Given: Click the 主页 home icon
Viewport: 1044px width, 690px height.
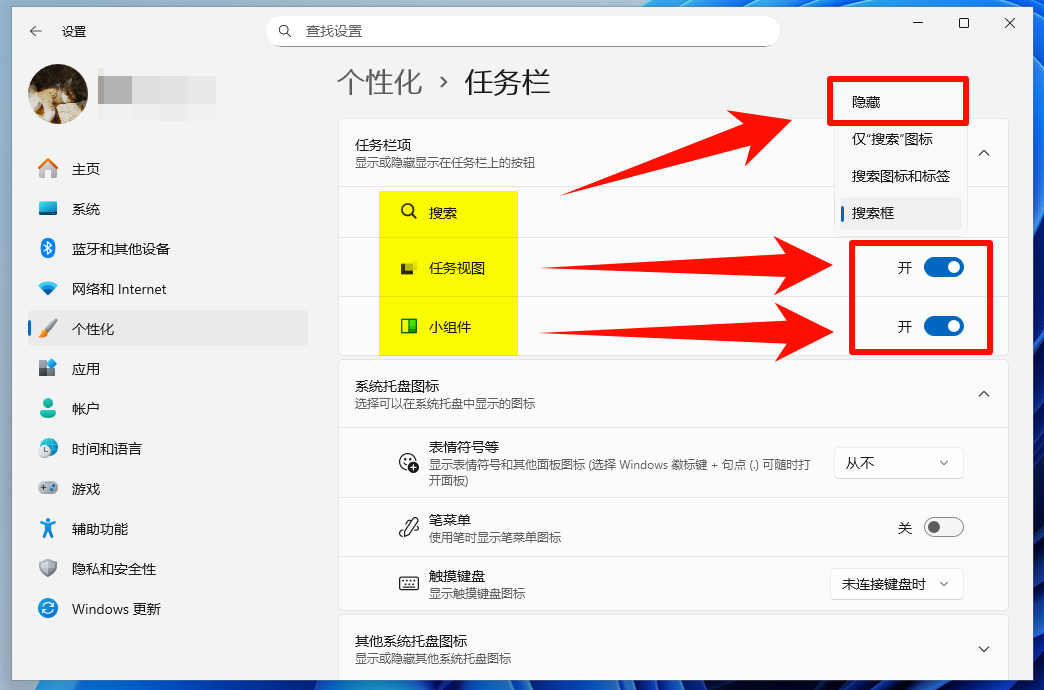Looking at the screenshot, I should point(48,169).
